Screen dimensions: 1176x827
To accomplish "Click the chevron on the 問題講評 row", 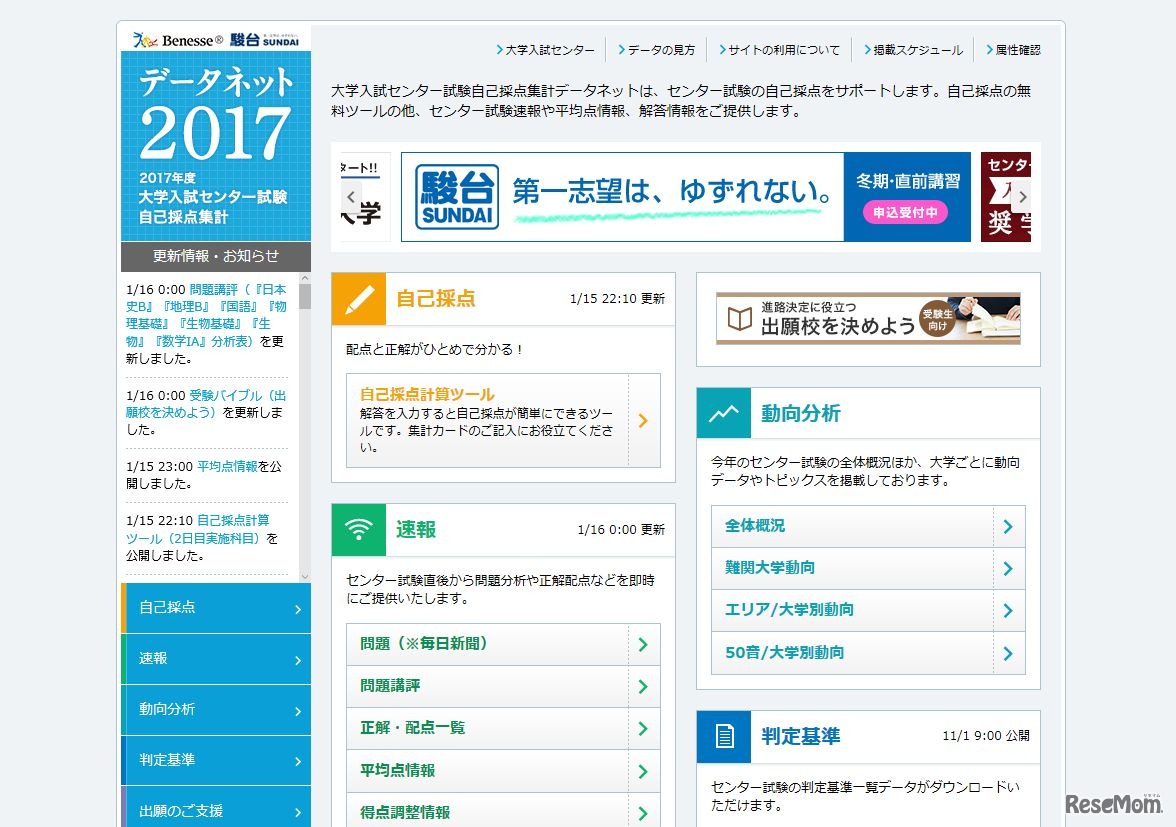I will (x=644, y=686).
